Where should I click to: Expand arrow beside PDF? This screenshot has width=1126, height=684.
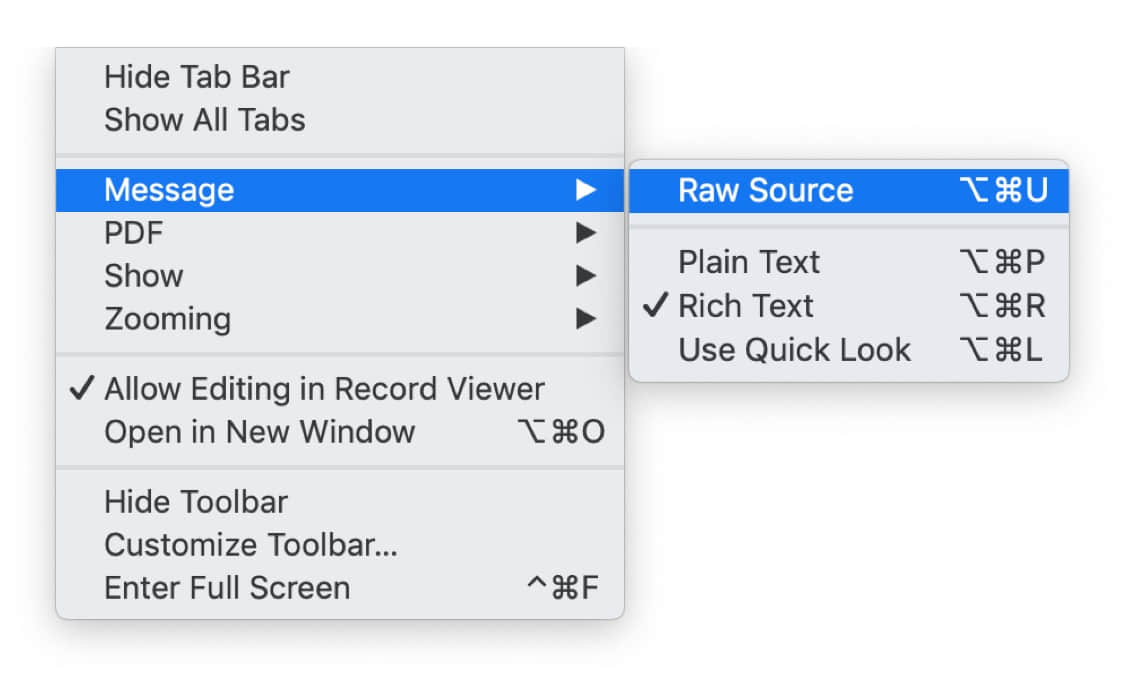tap(586, 233)
